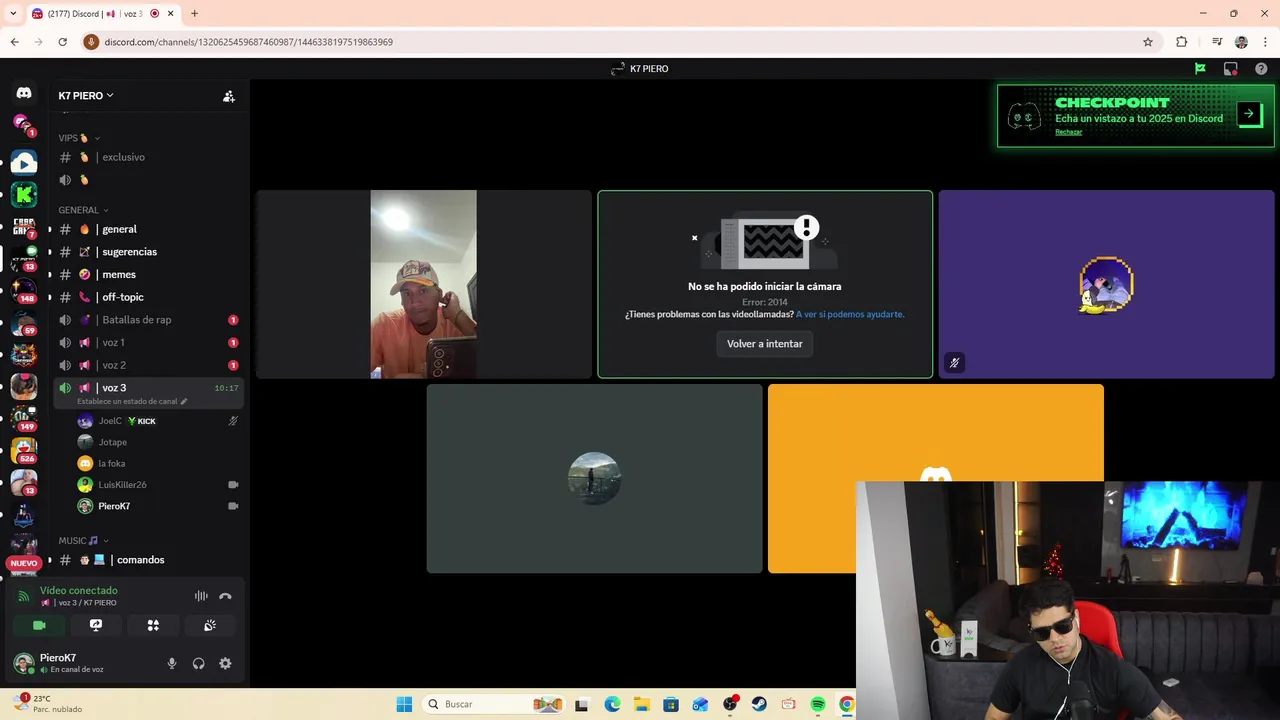Open K7 PIERO server dropdown menu
Image resolution: width=1280 pixels, height=720 pixels.
point(86,96)
